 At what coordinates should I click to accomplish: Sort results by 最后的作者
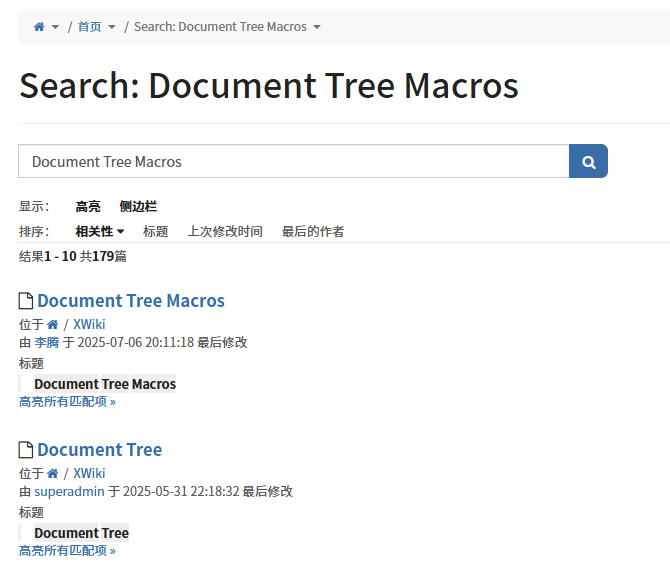(313, 231)
